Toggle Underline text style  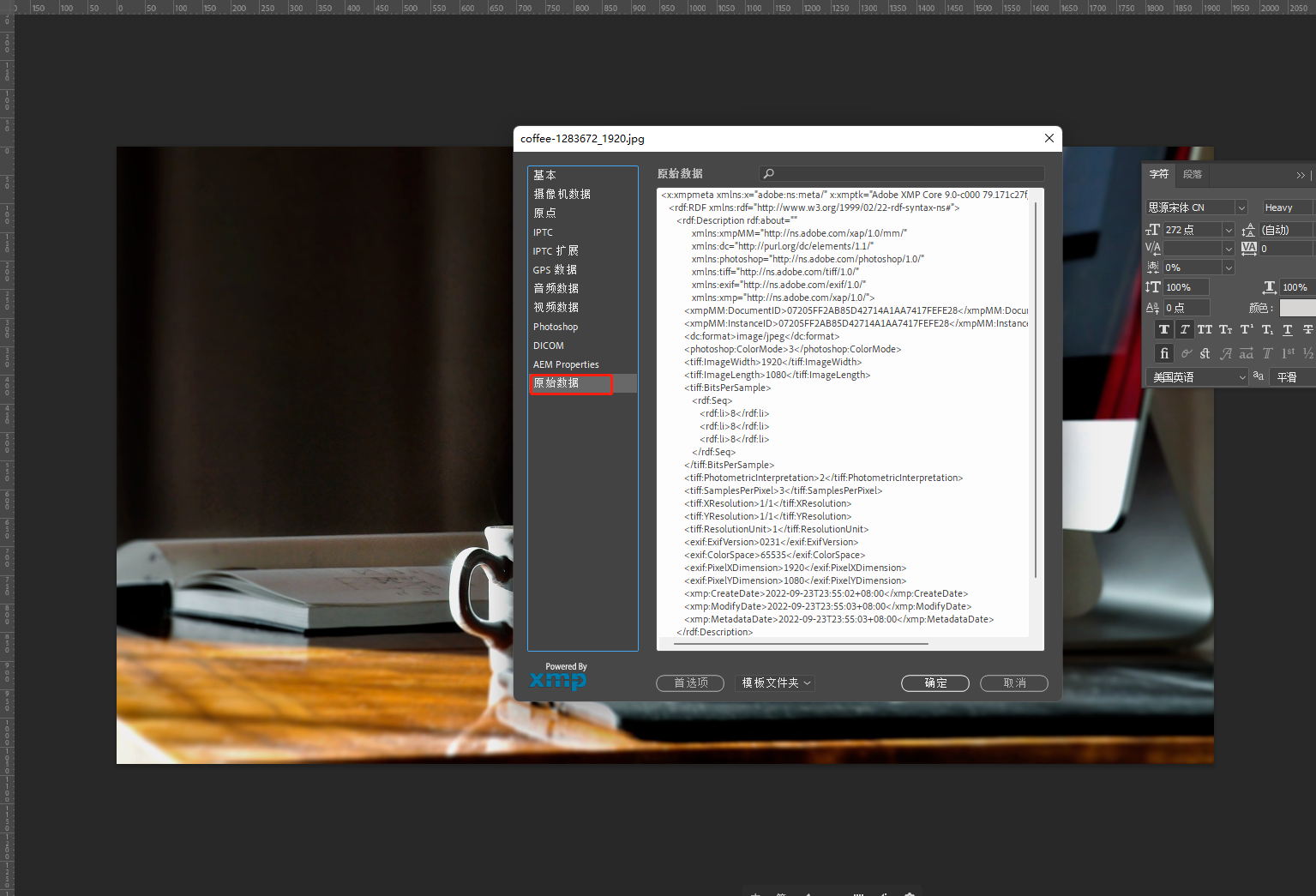1287,329
